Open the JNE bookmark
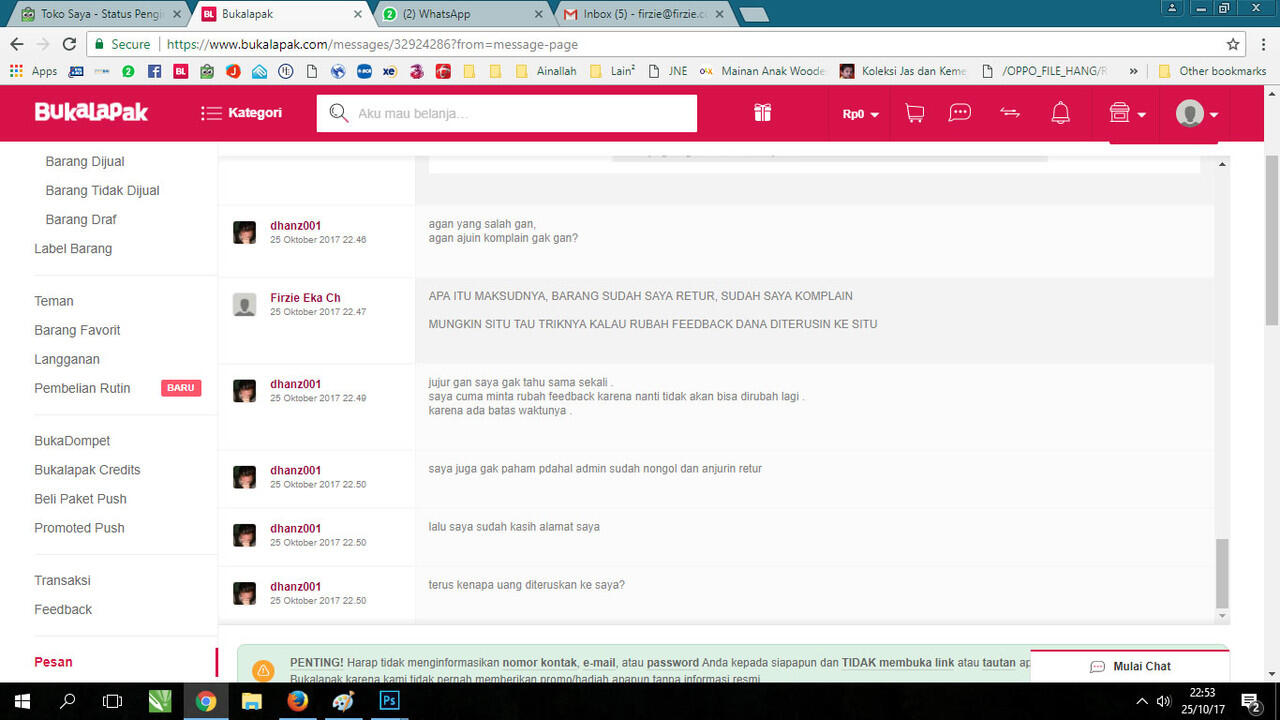 click(x=668, y=71)
